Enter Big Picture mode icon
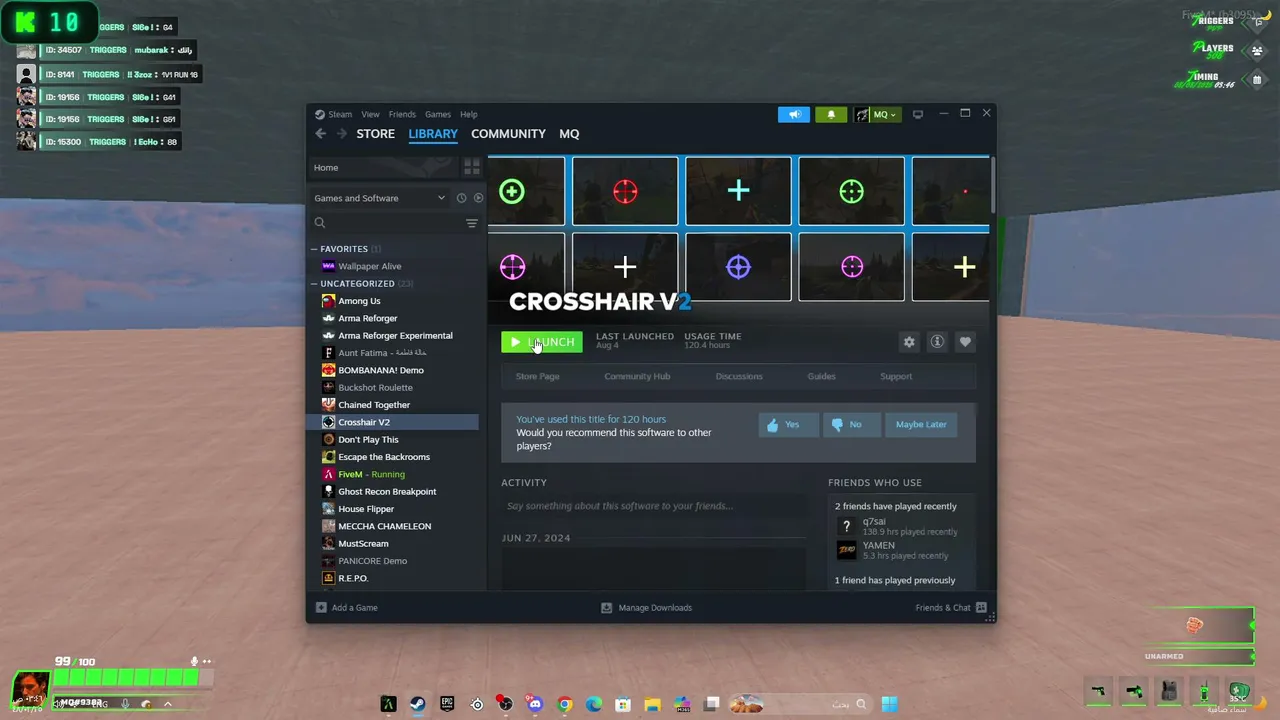1280x720 pixels. pos(918,114)
